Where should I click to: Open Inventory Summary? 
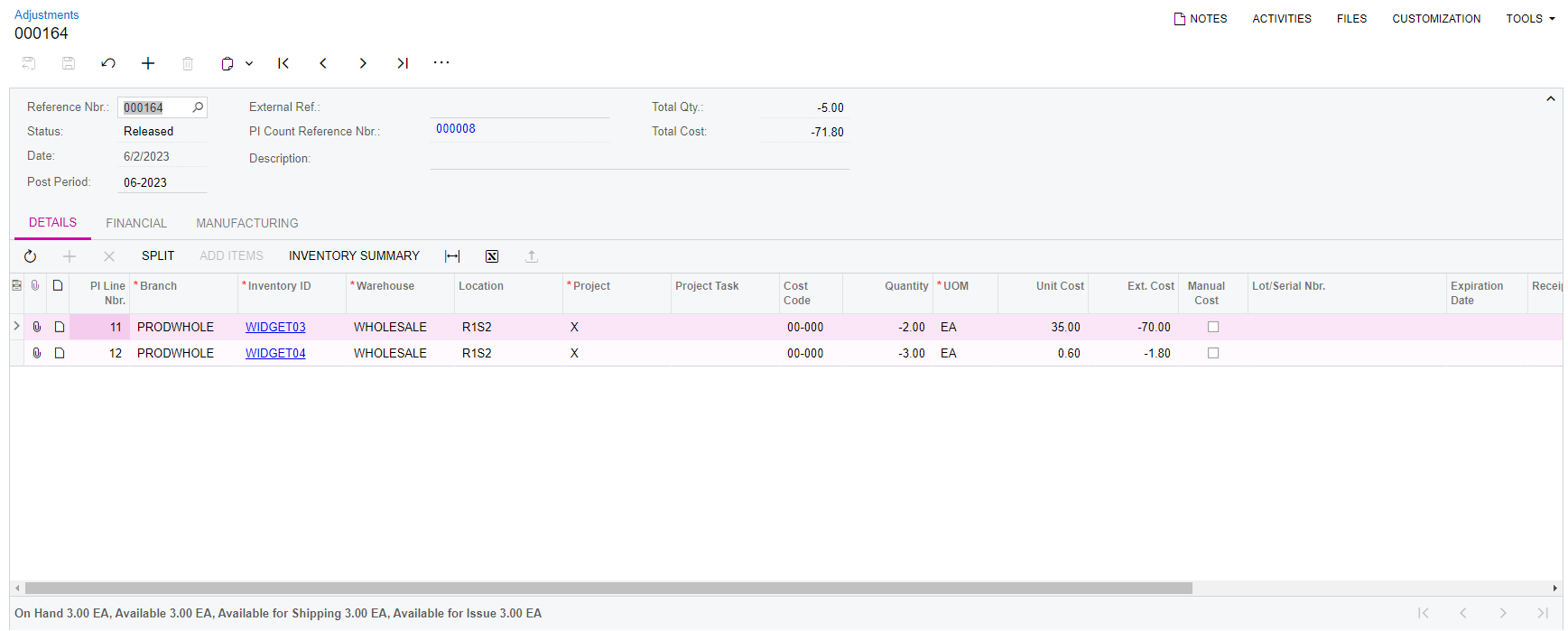(x=354, y=256)
